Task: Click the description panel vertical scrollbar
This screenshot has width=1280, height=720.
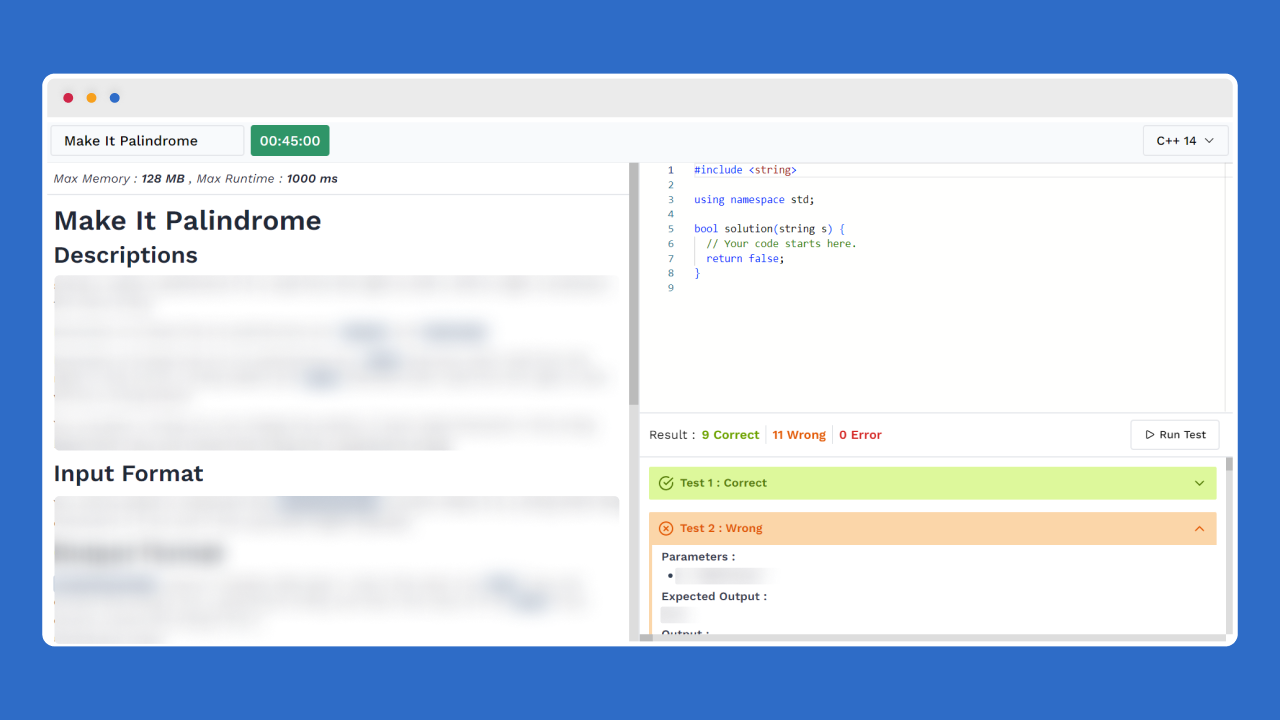Action: (633, 284)
